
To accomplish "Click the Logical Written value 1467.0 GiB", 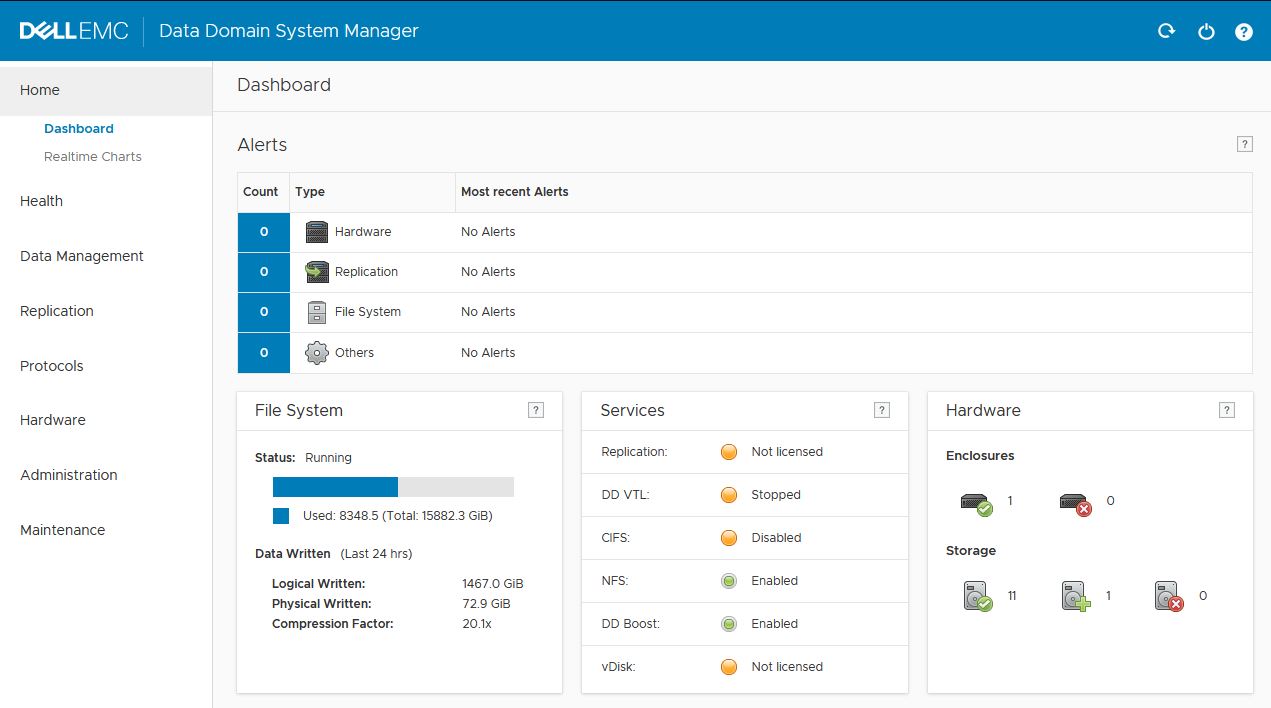I will [493, 584].
